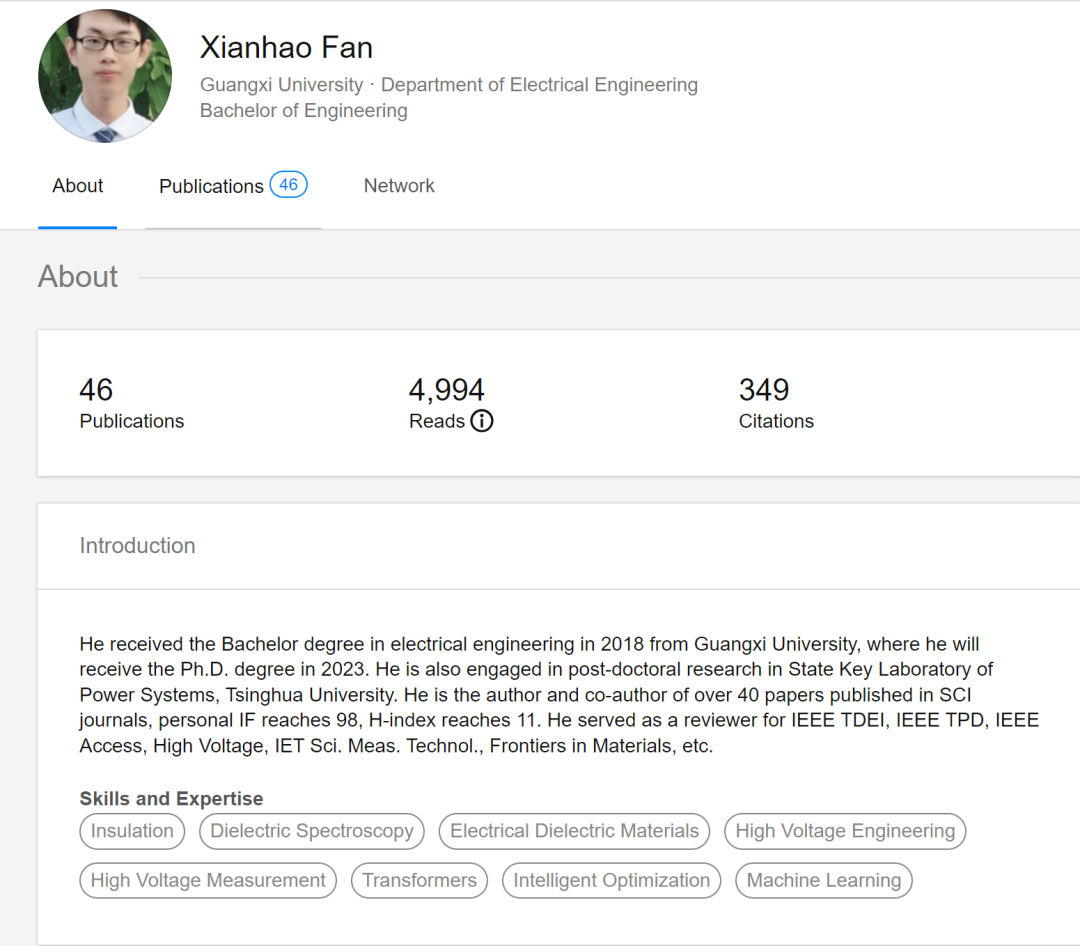The width and height of the screenshot is (1080, 946).
Task: Click the Publications count badge 46
Action: [288, 185]
